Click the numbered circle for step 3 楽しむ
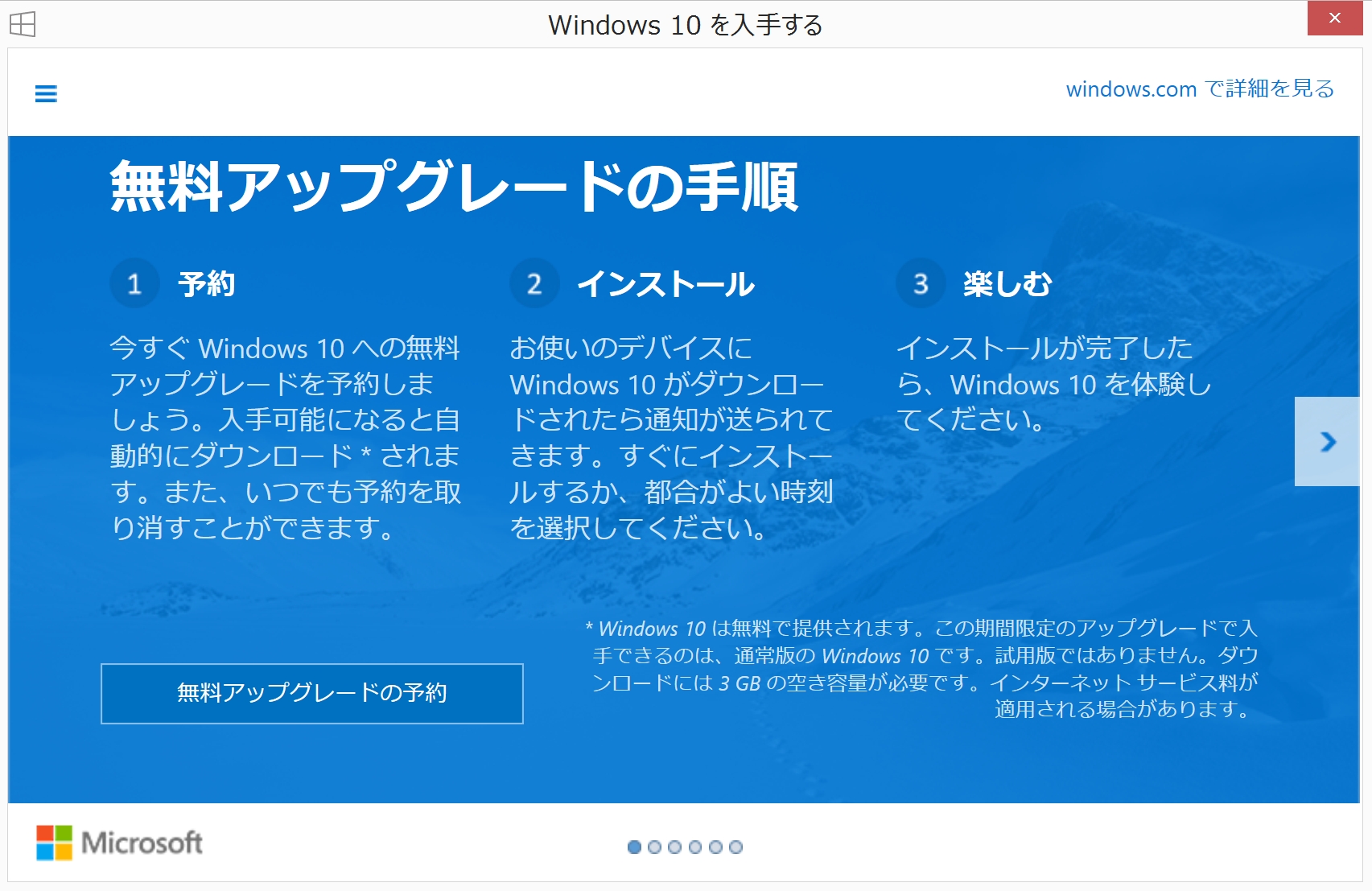The image size is (1372, 891). click(919, 283)
